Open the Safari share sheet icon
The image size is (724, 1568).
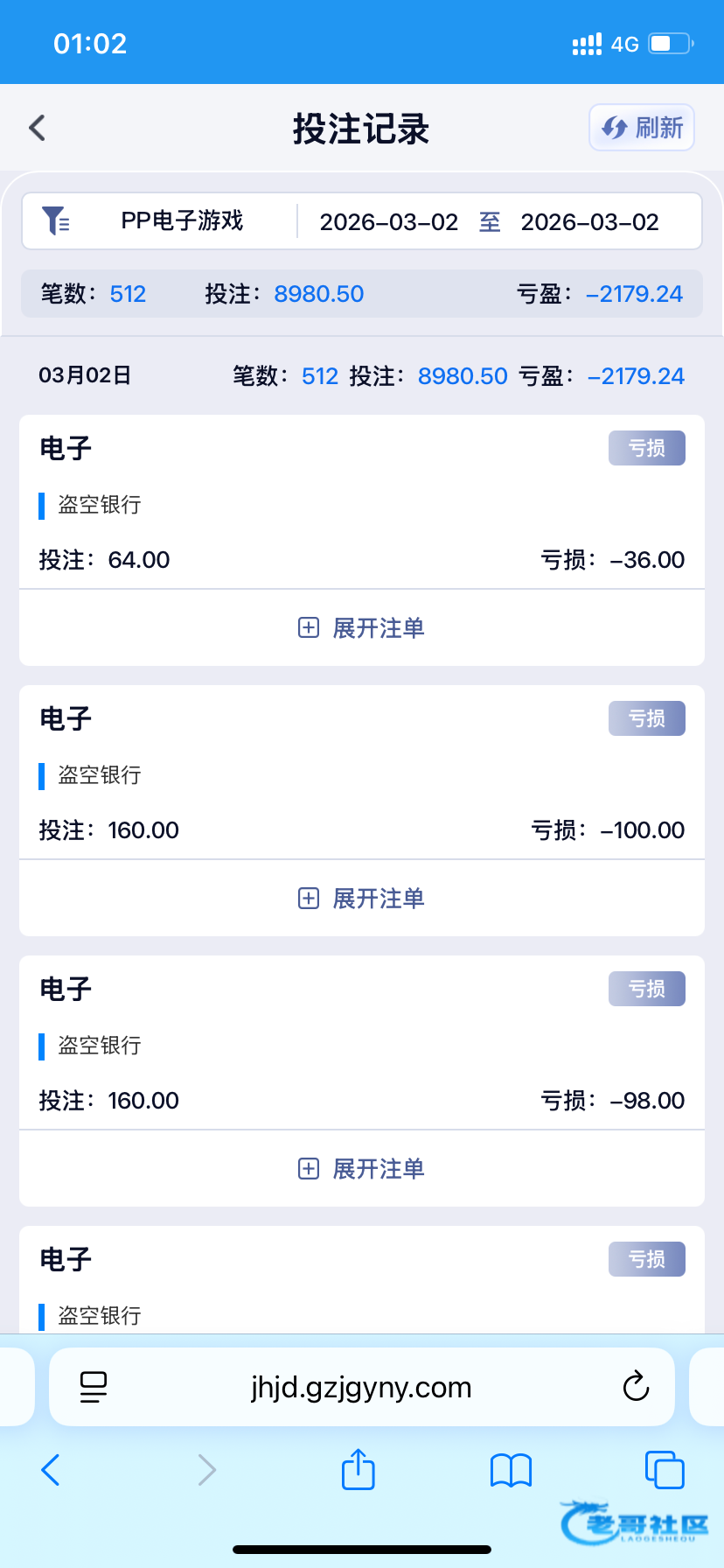(358, 1469)
